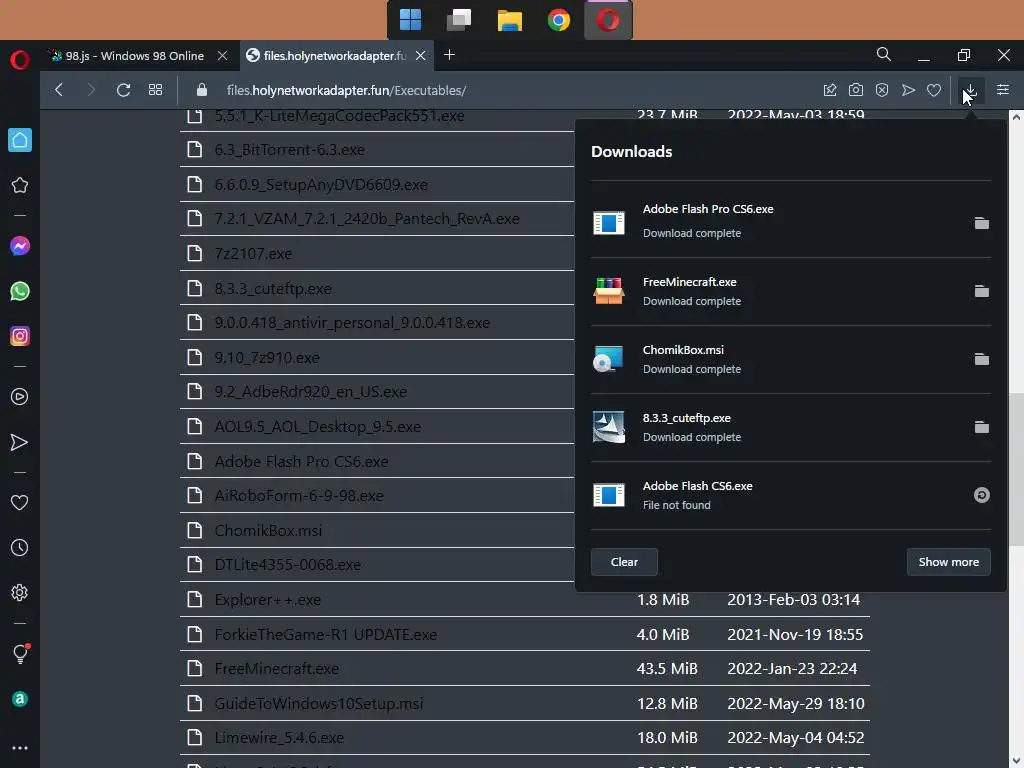Open History clock in the sidebar
Viewport: 1024px width, 768px height.
[x=20, y=547]
